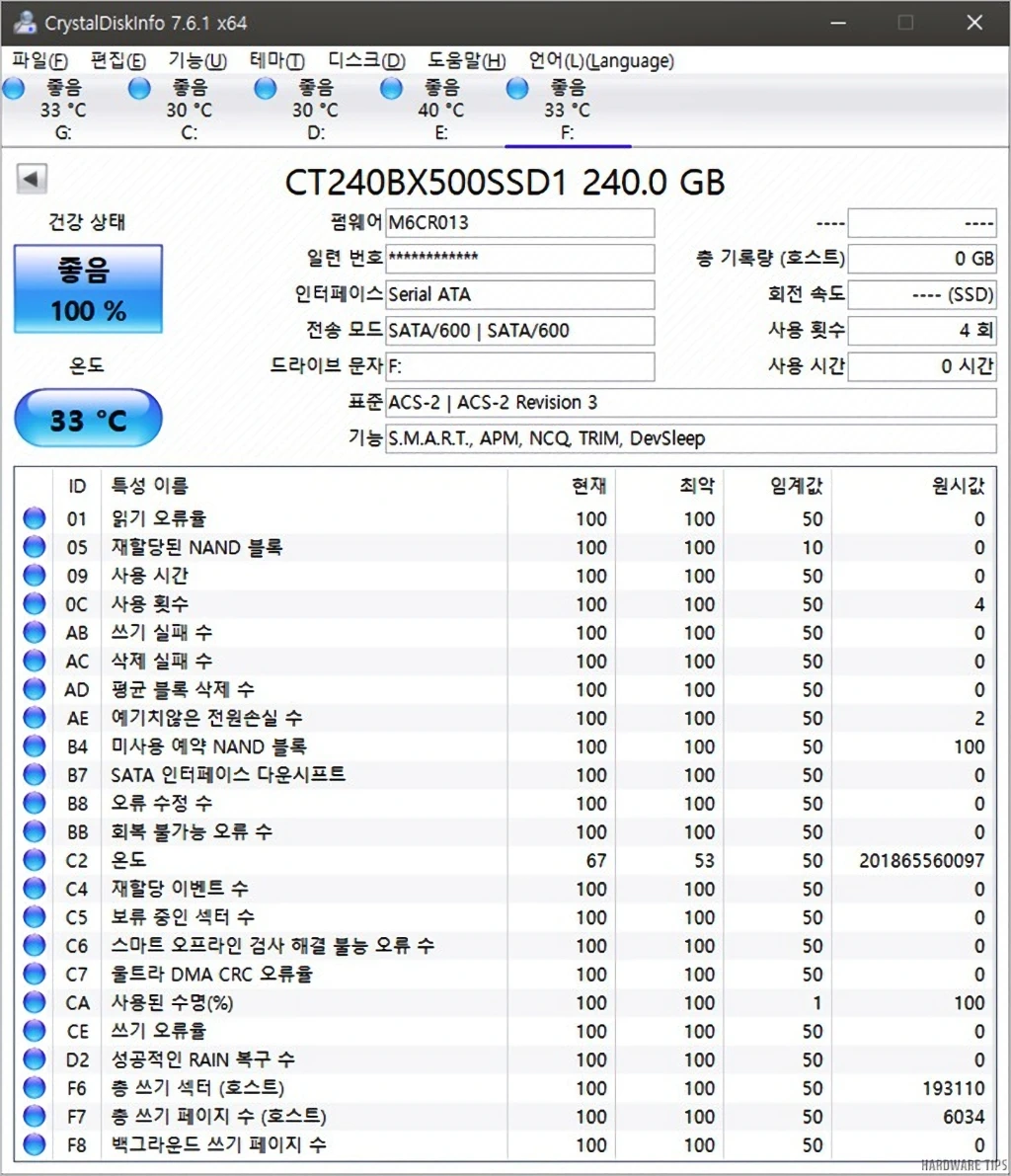Image resolution: width=1011 pixels, height=1176 pixels.
Task: Click the previous disk arrow button
Action: coord(32,179)
